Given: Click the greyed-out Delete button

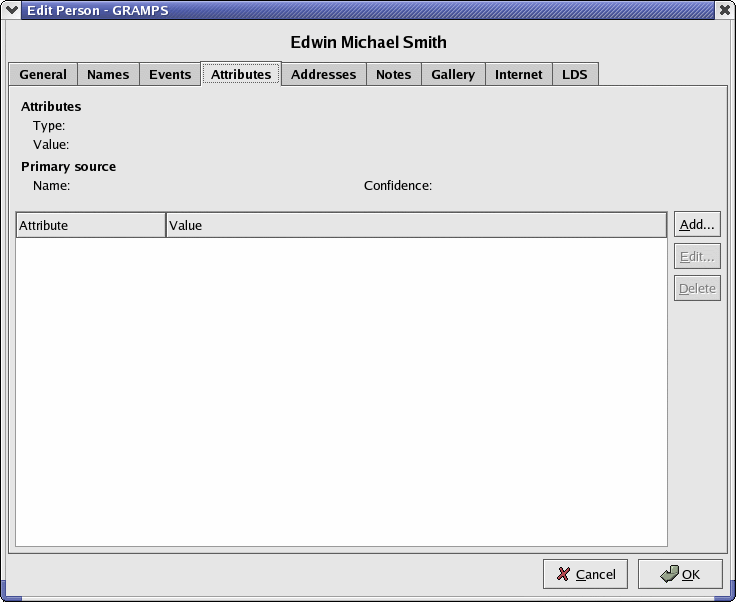Looking at the screenshot, I should [697, 288].
